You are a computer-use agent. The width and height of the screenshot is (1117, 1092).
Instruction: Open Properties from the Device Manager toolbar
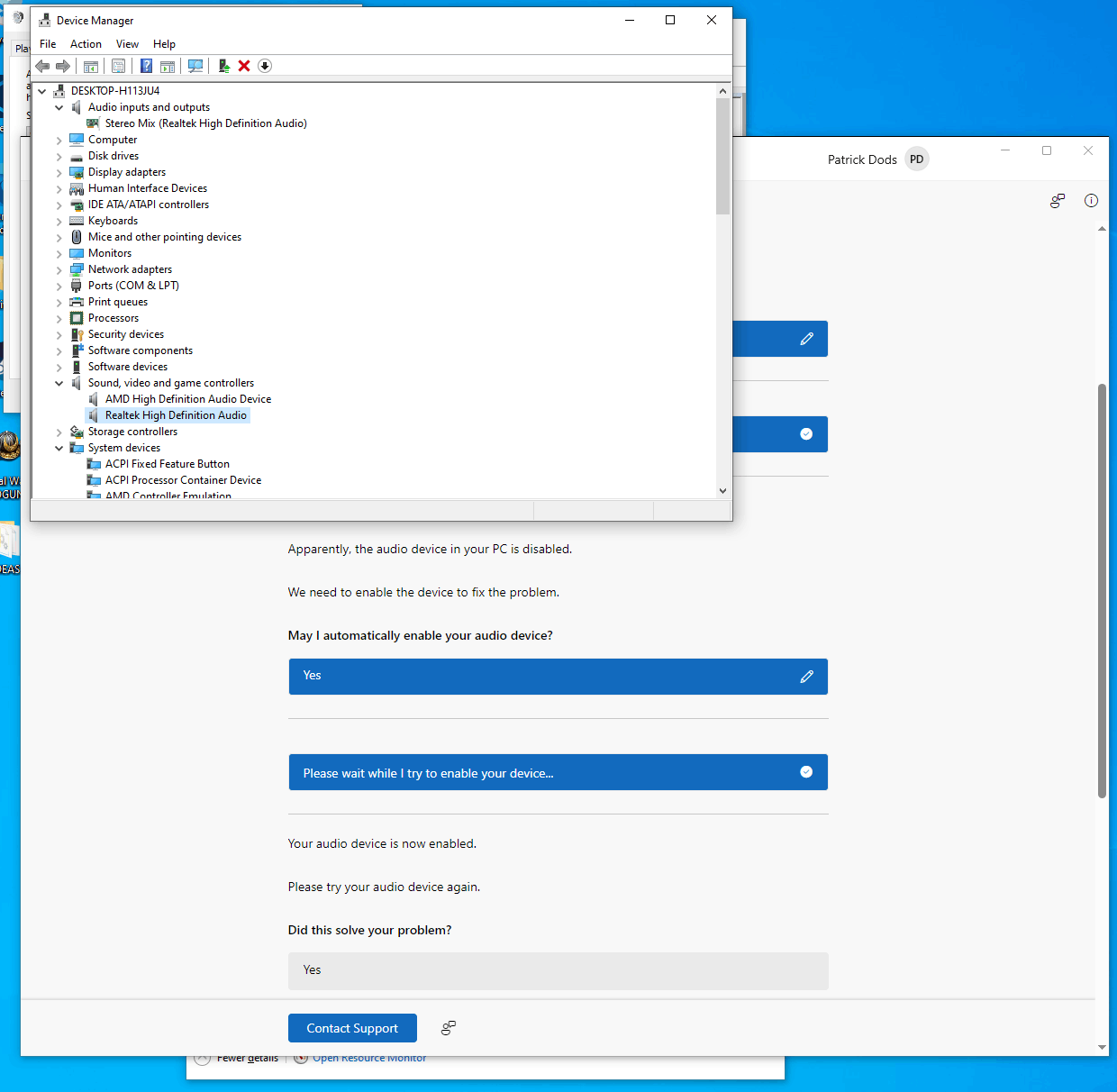click(118, 66)
